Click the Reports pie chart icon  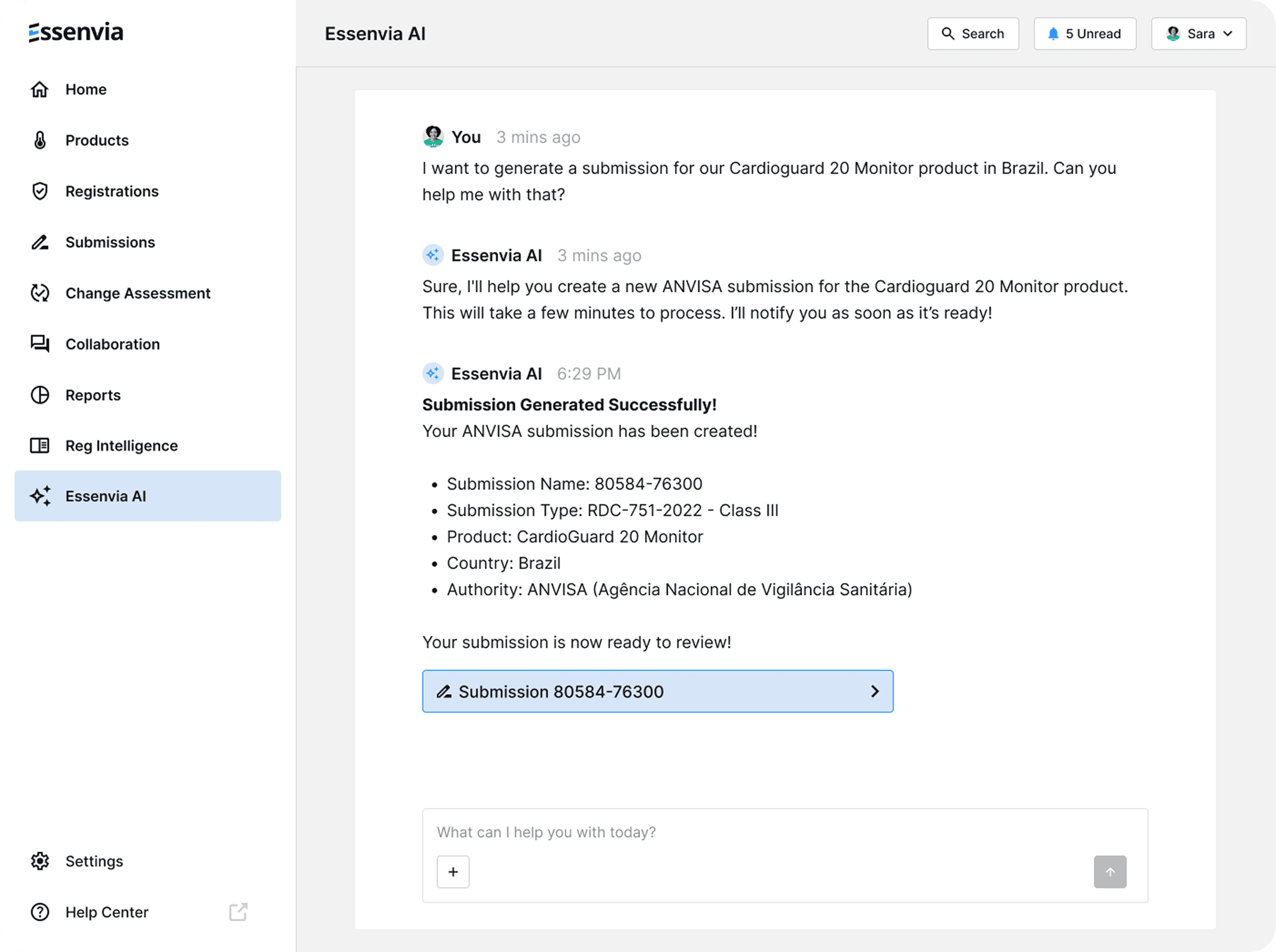coord(40,395)
